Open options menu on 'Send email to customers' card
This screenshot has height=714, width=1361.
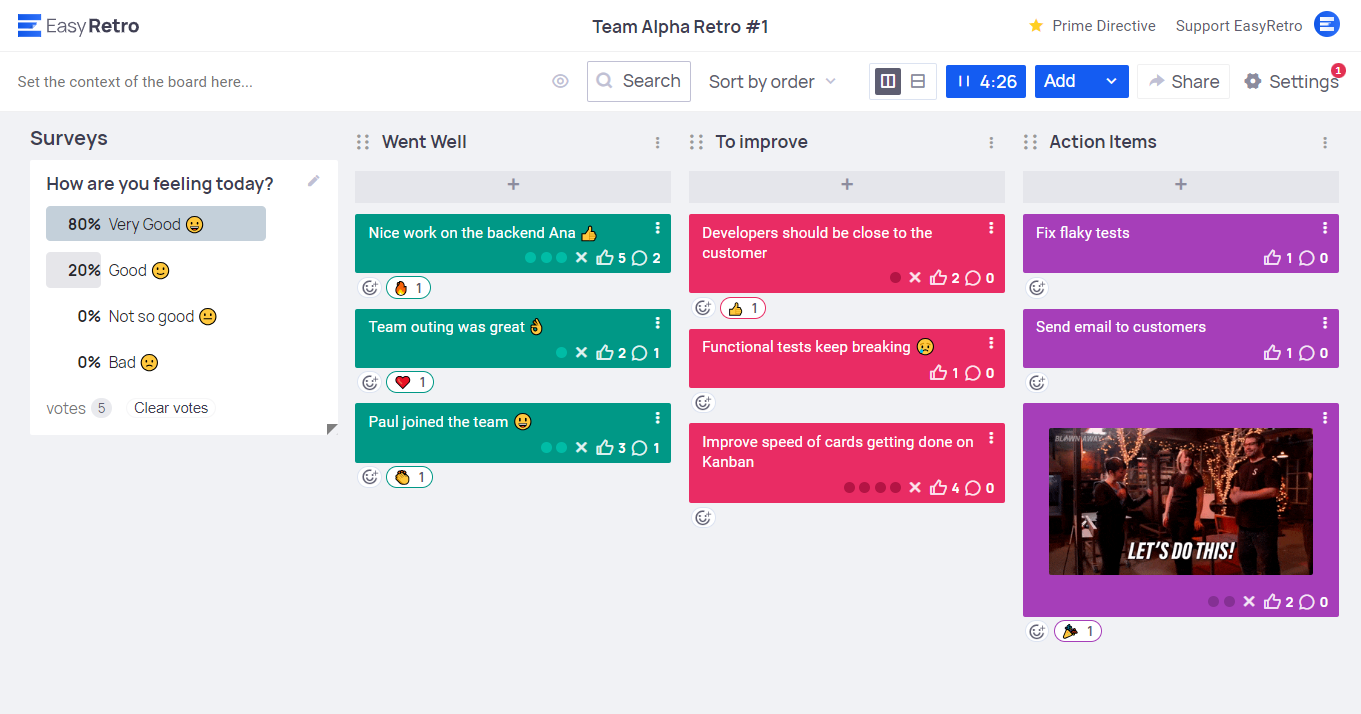pos(1325,323)
